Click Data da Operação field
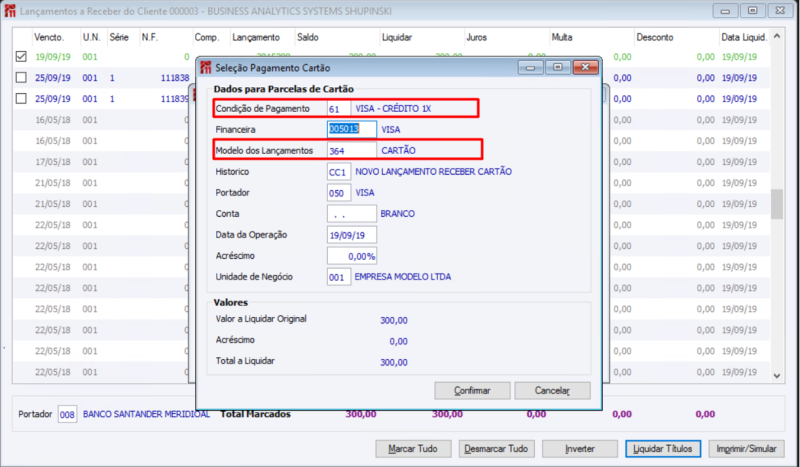Screen dimensions: 800x467 [352, 235]
